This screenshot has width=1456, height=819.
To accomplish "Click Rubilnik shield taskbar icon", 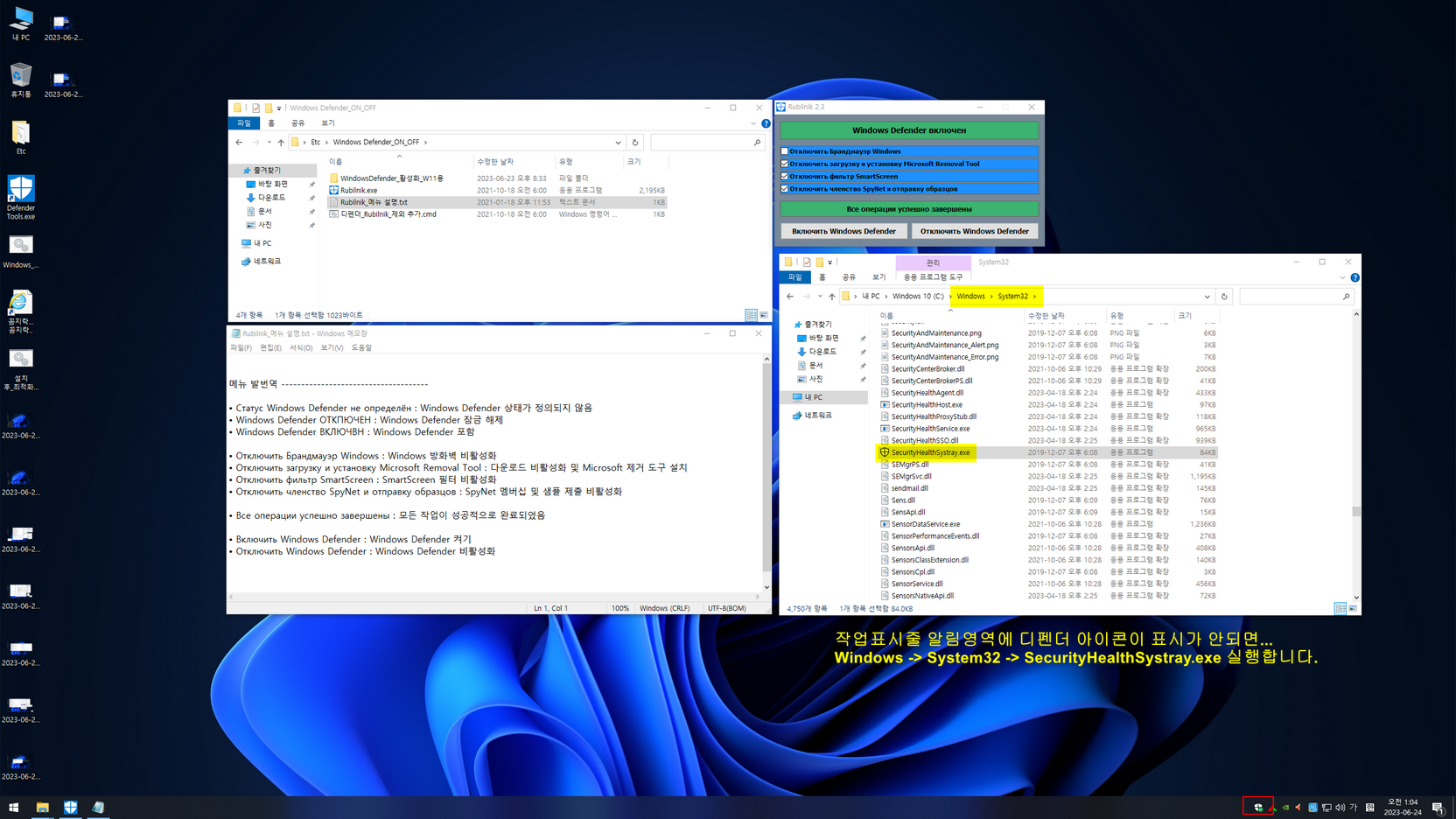I will pos(71,808).
